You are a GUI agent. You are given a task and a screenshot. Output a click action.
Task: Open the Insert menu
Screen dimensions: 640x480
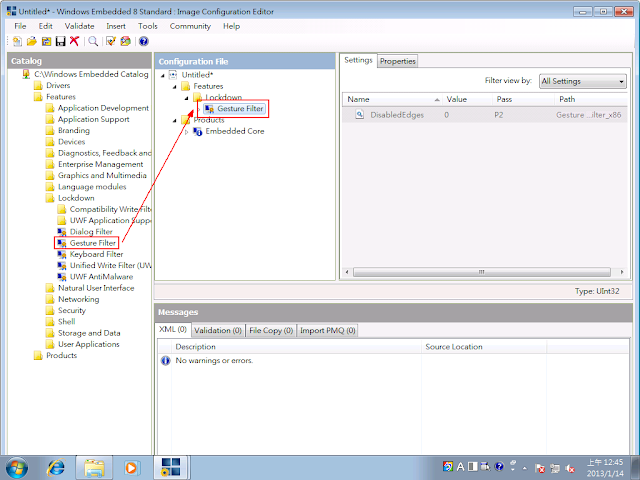(116, 26)
